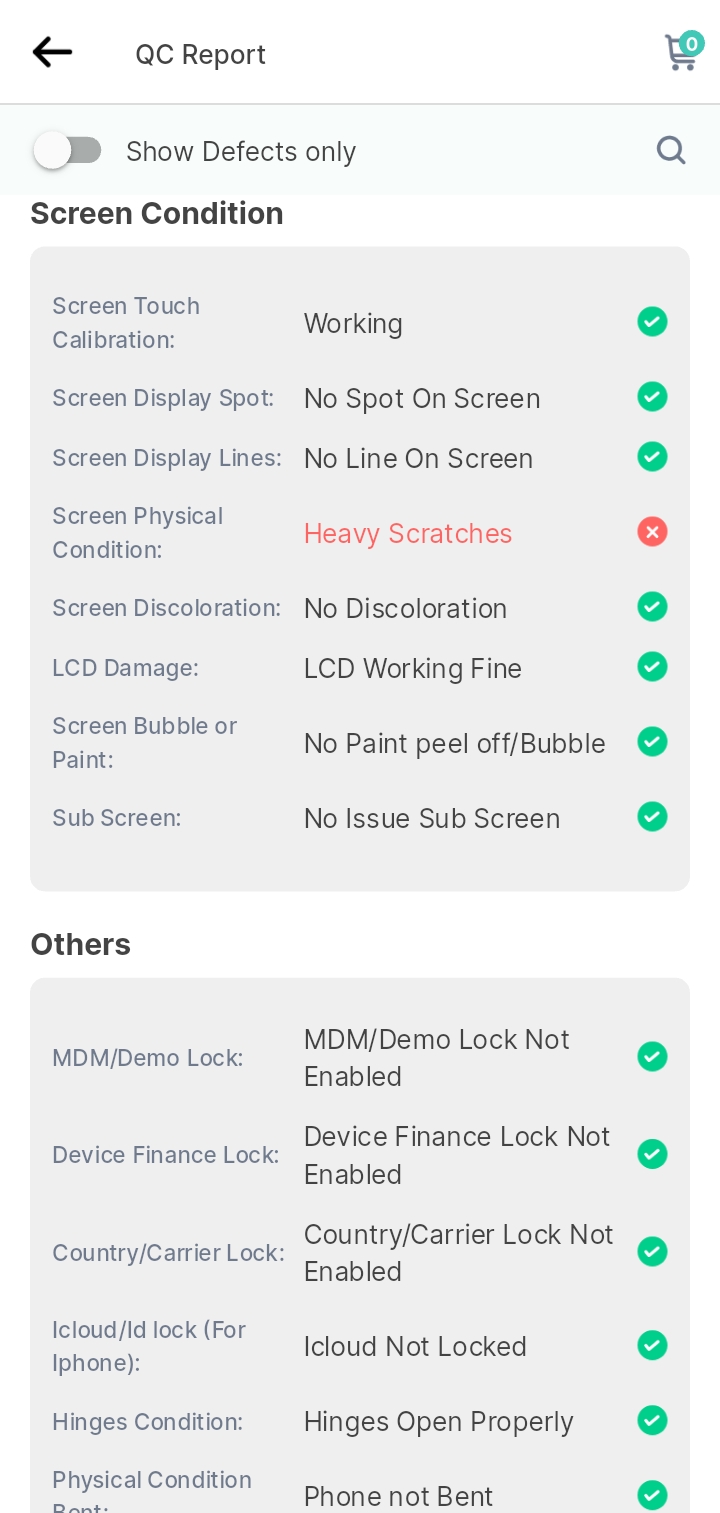Open the shopping cart icon
The width and height of the screenshot is (720, 1513).
click(680, 54)
